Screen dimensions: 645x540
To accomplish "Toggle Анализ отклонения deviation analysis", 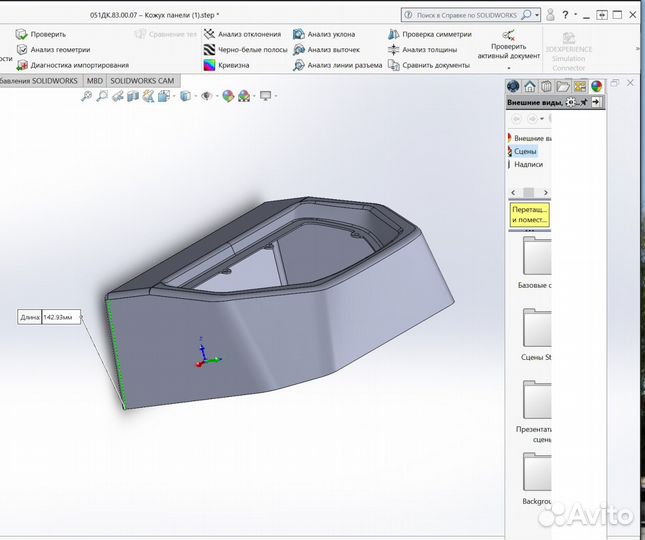I will click(x=209, y=34).
